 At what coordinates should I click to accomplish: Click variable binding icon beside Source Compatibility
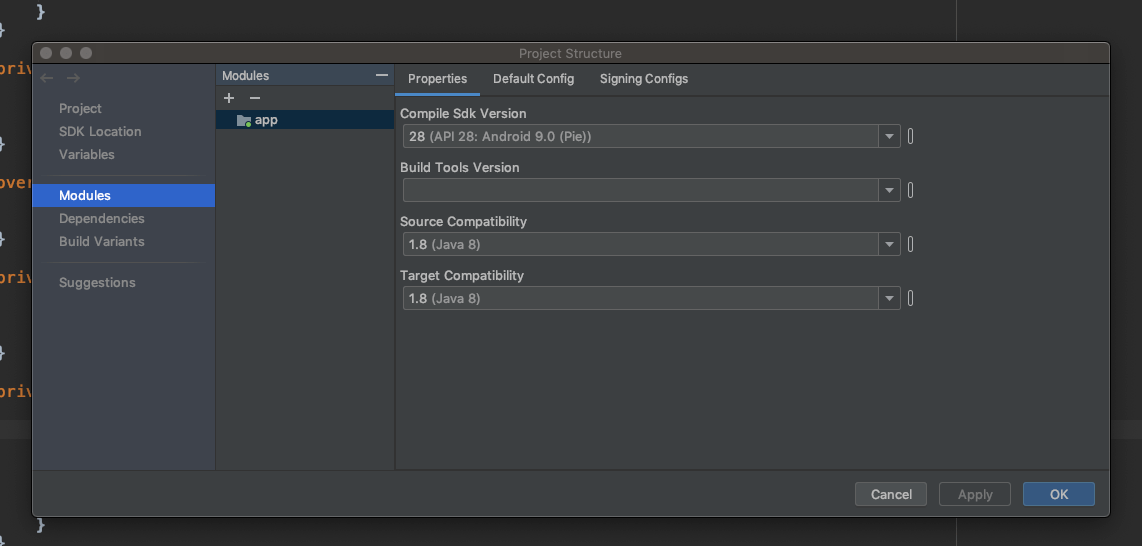(910, 244)
